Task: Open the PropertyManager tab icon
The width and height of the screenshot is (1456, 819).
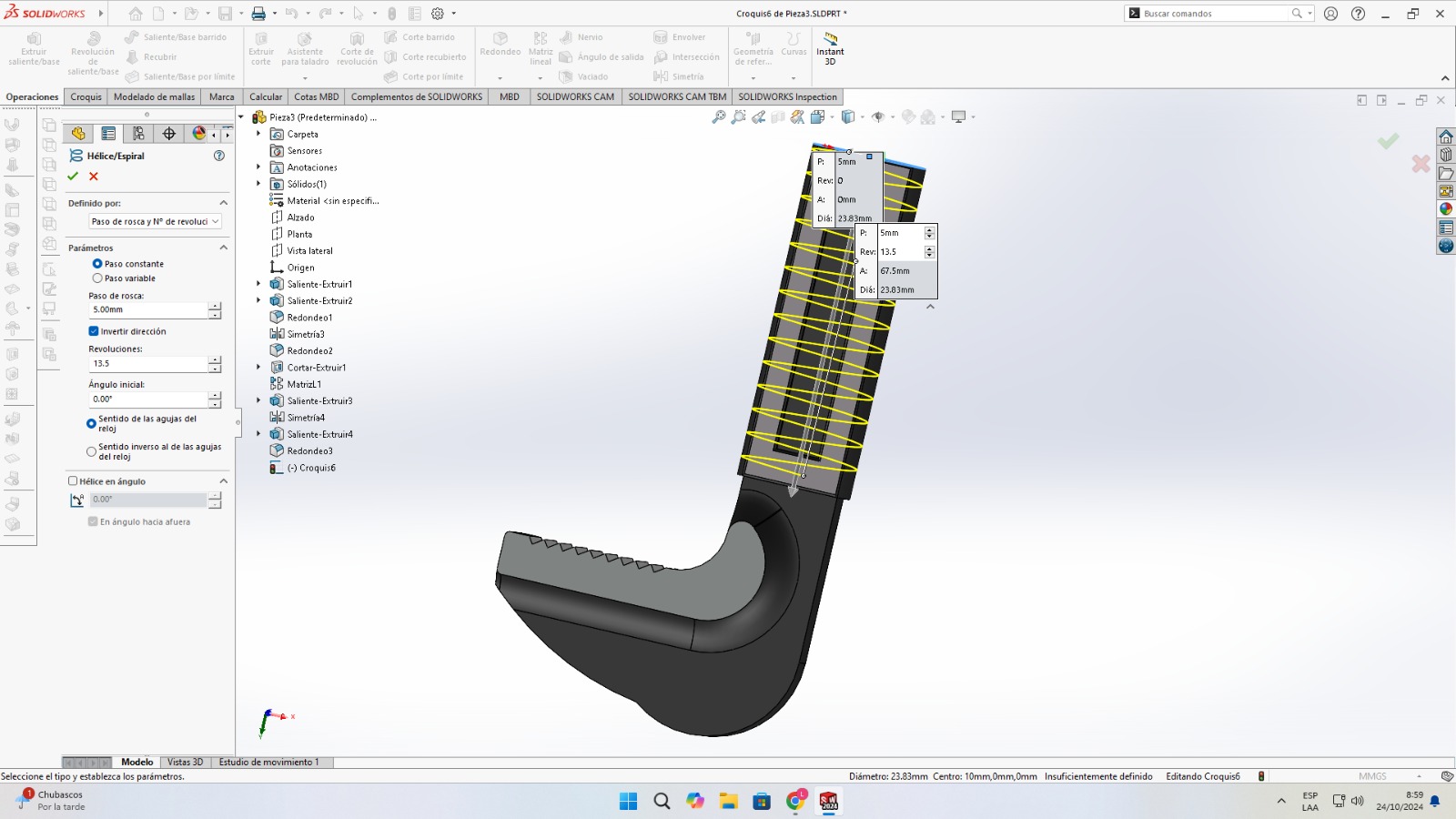Action: [108, 134]
